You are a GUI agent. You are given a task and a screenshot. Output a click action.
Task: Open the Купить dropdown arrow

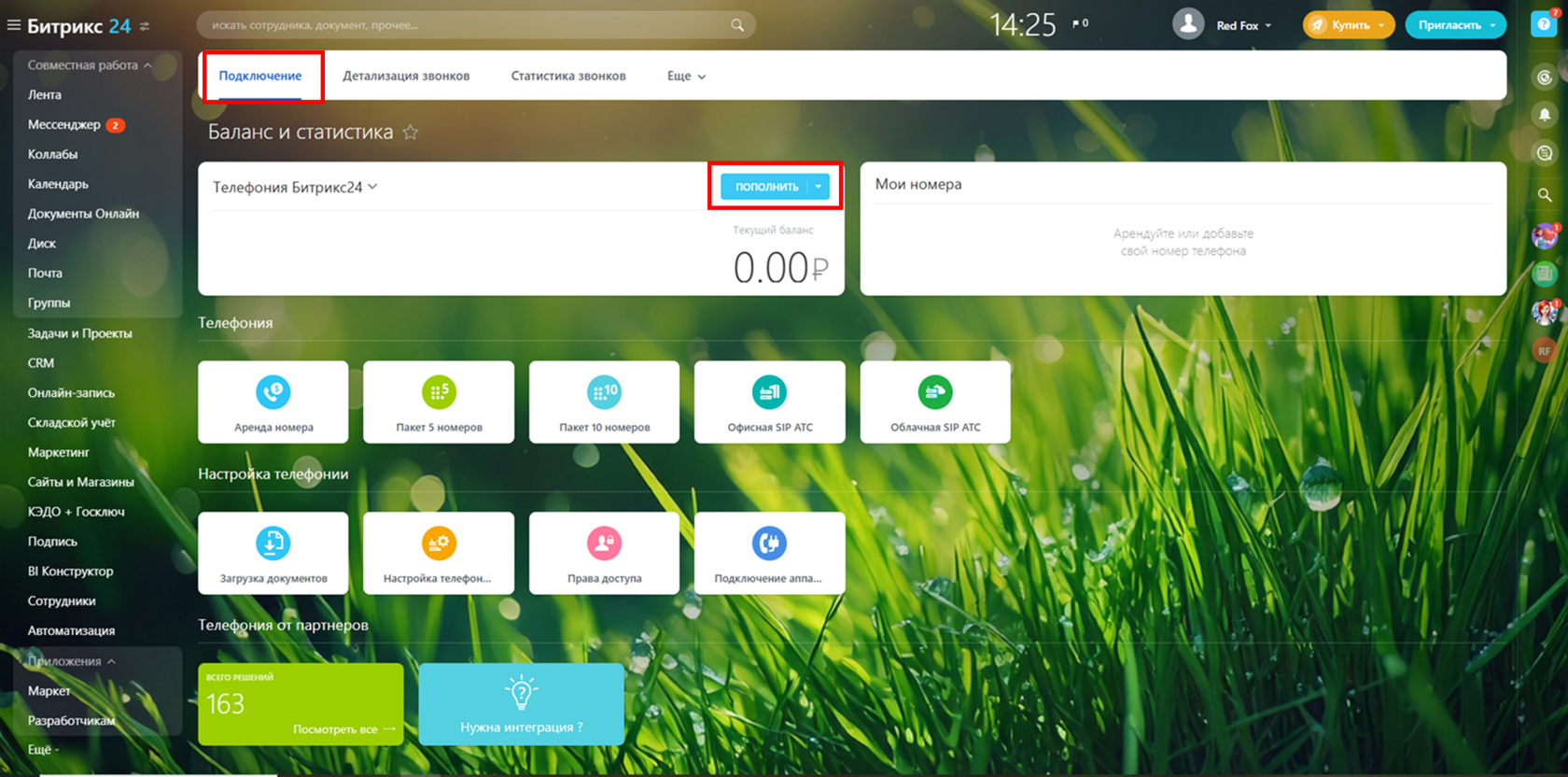[1381, 25]
